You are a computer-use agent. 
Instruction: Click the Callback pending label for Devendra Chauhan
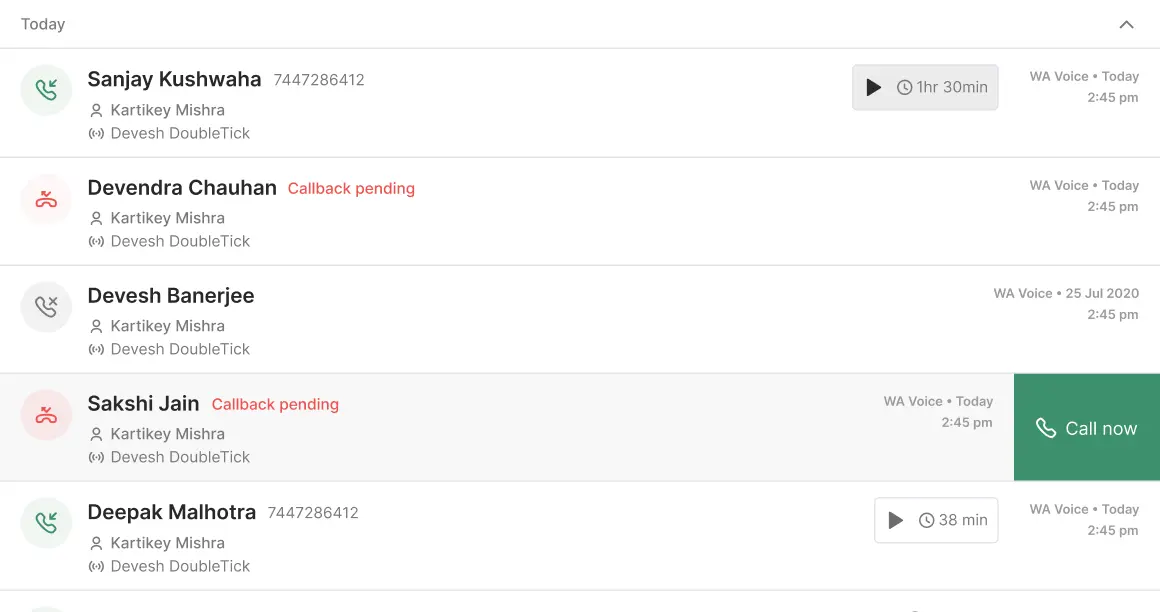(x=351, y=188)
